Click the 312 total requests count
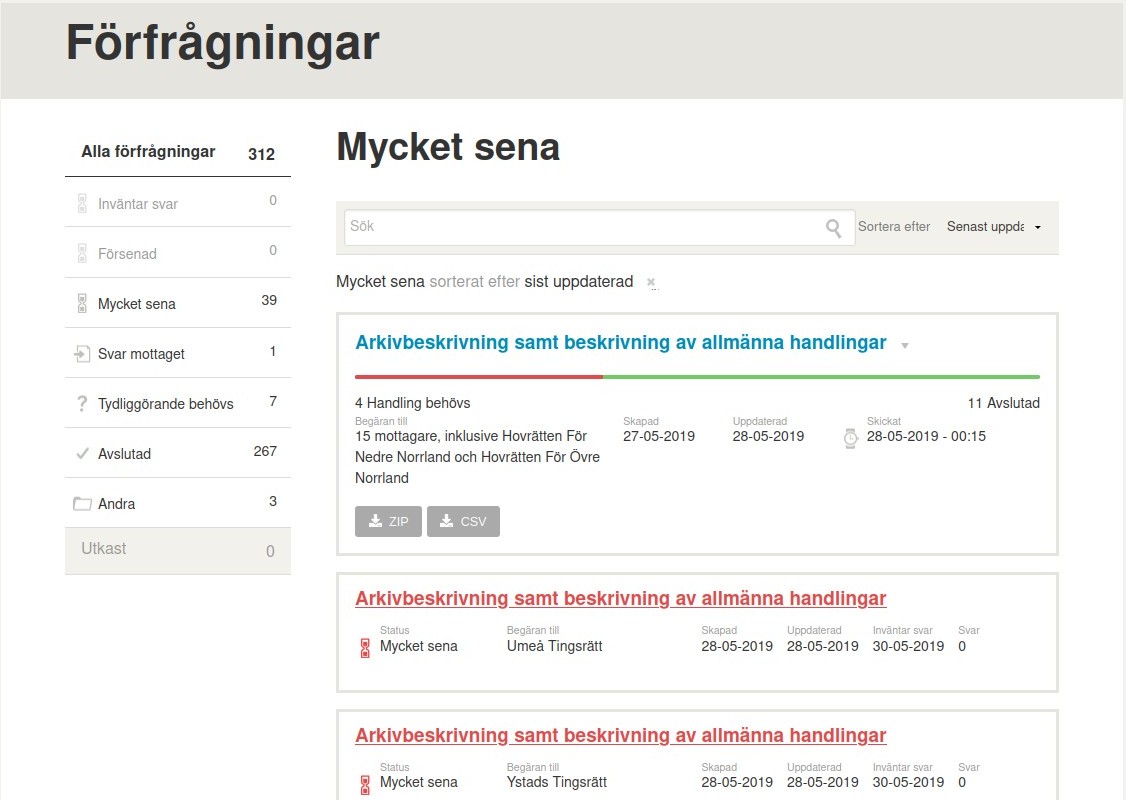Image resolution: width=1126 pixels, height=800 pixels. (261, 154)
